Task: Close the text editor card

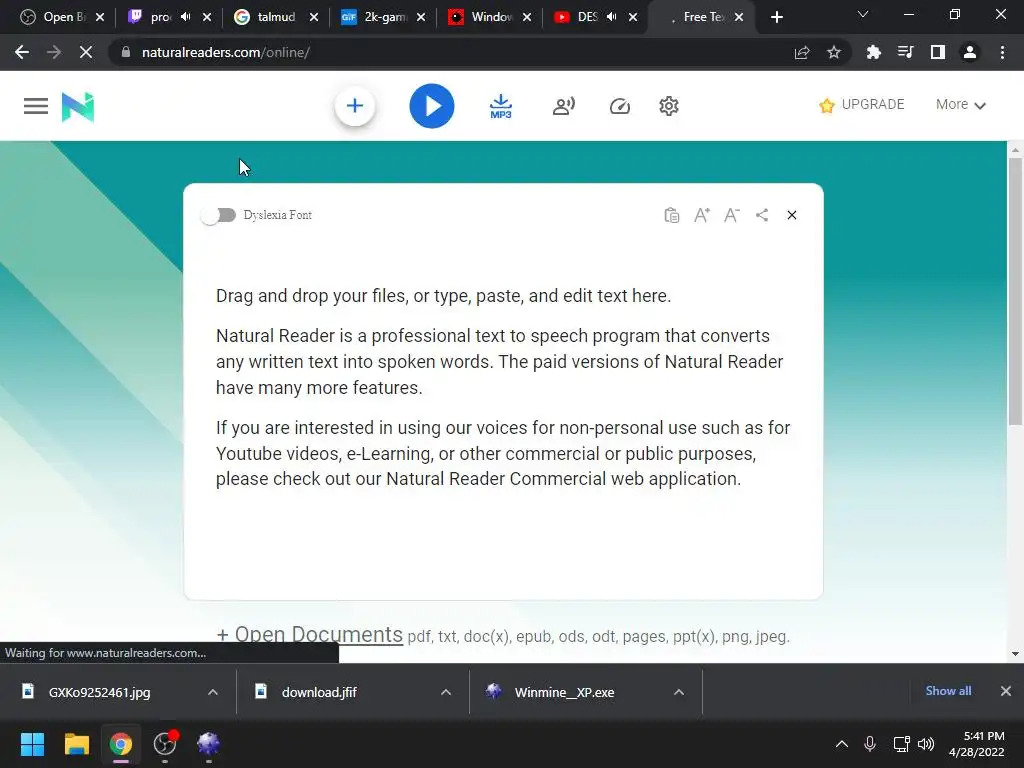Action: [x=792, y=215]
